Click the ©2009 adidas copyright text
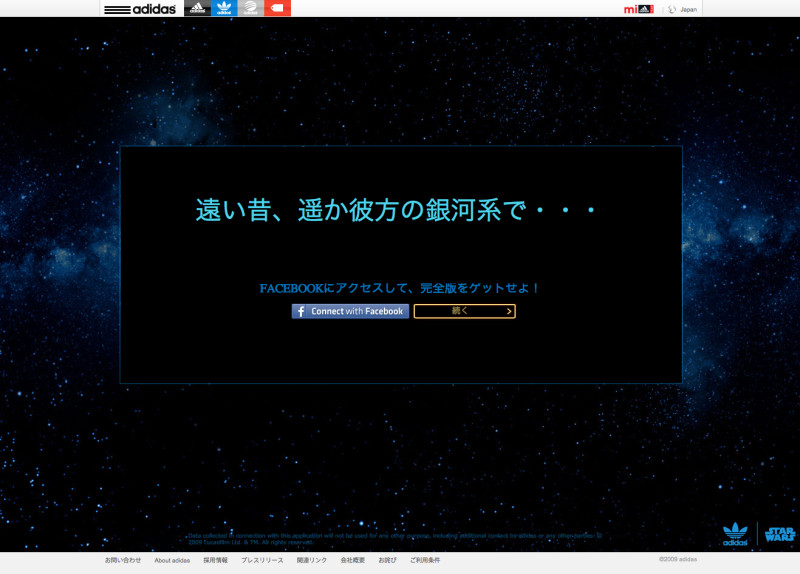800x574 pixels. pos(678,559)
